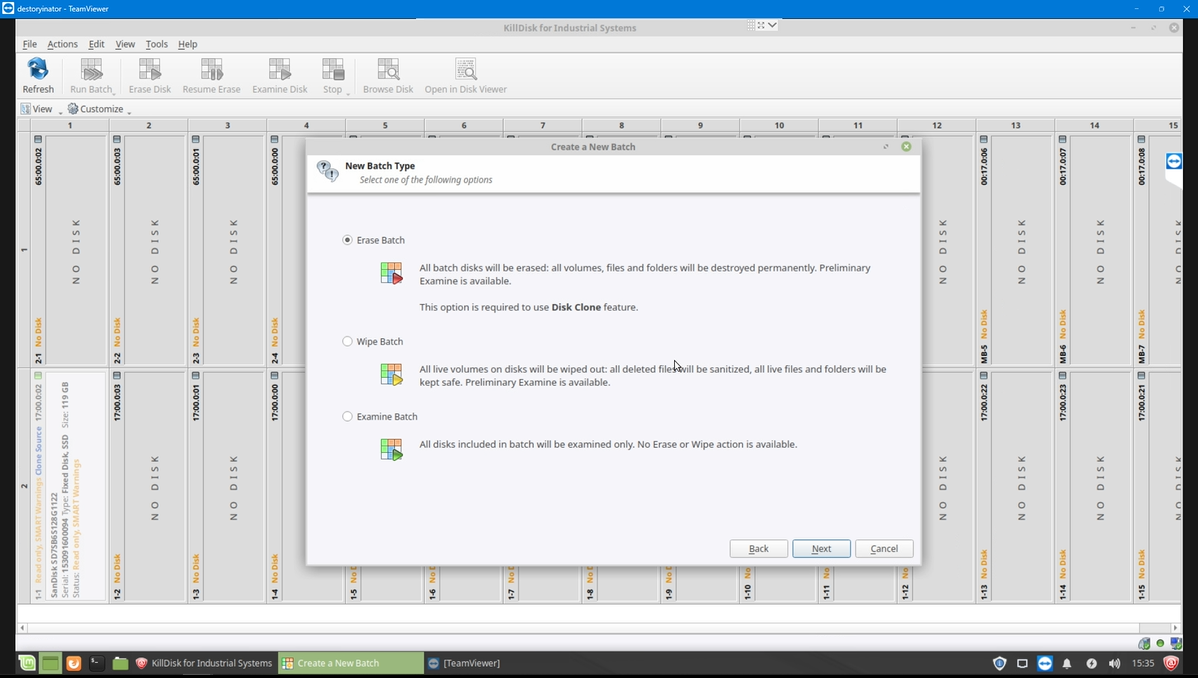This screenshot has width=1198, height=678.
Task: Select the NO DISK slot labeled MB-6
Action: [1094, 250]
